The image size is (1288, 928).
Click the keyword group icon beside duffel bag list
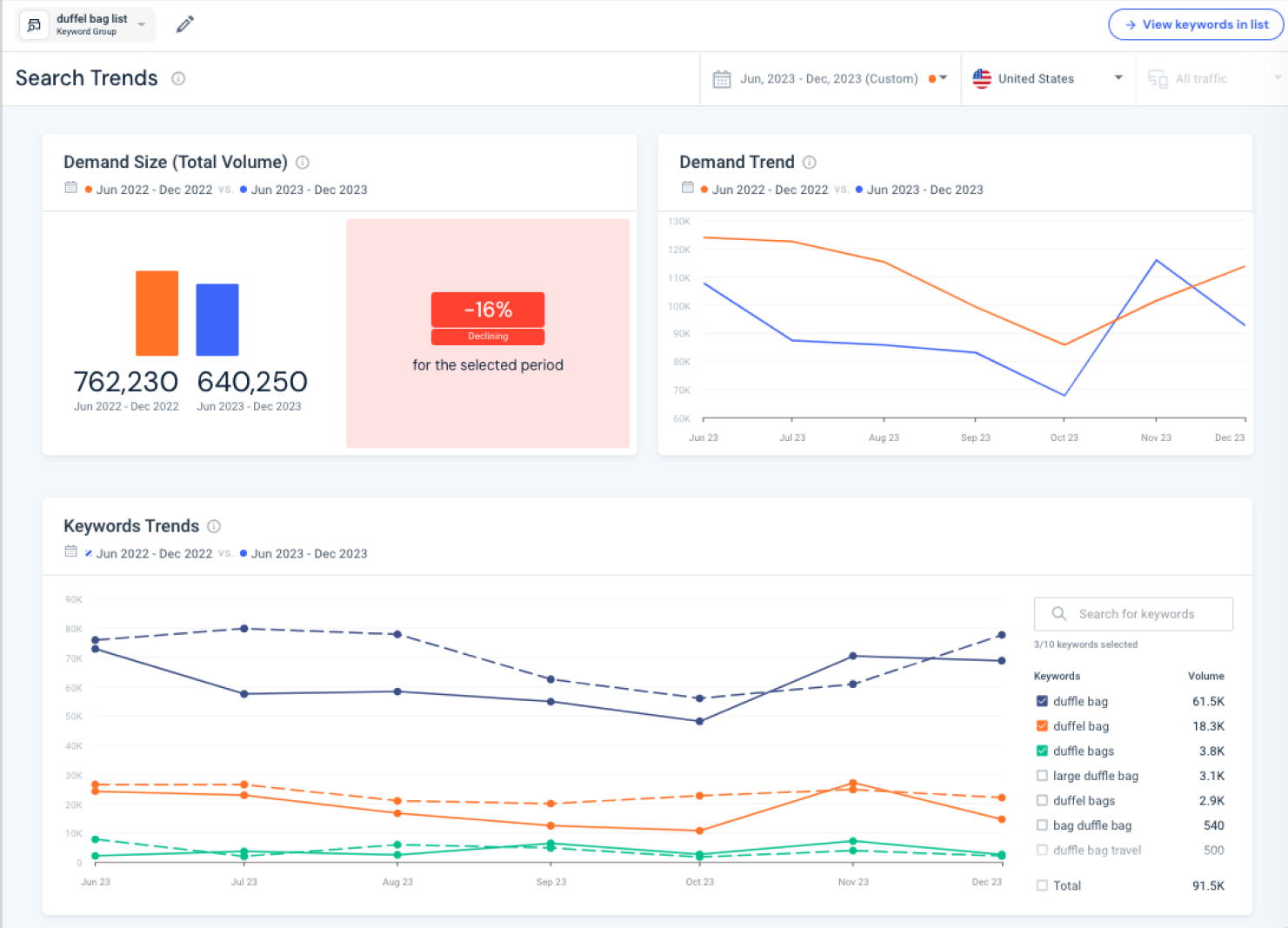[34, 25]
